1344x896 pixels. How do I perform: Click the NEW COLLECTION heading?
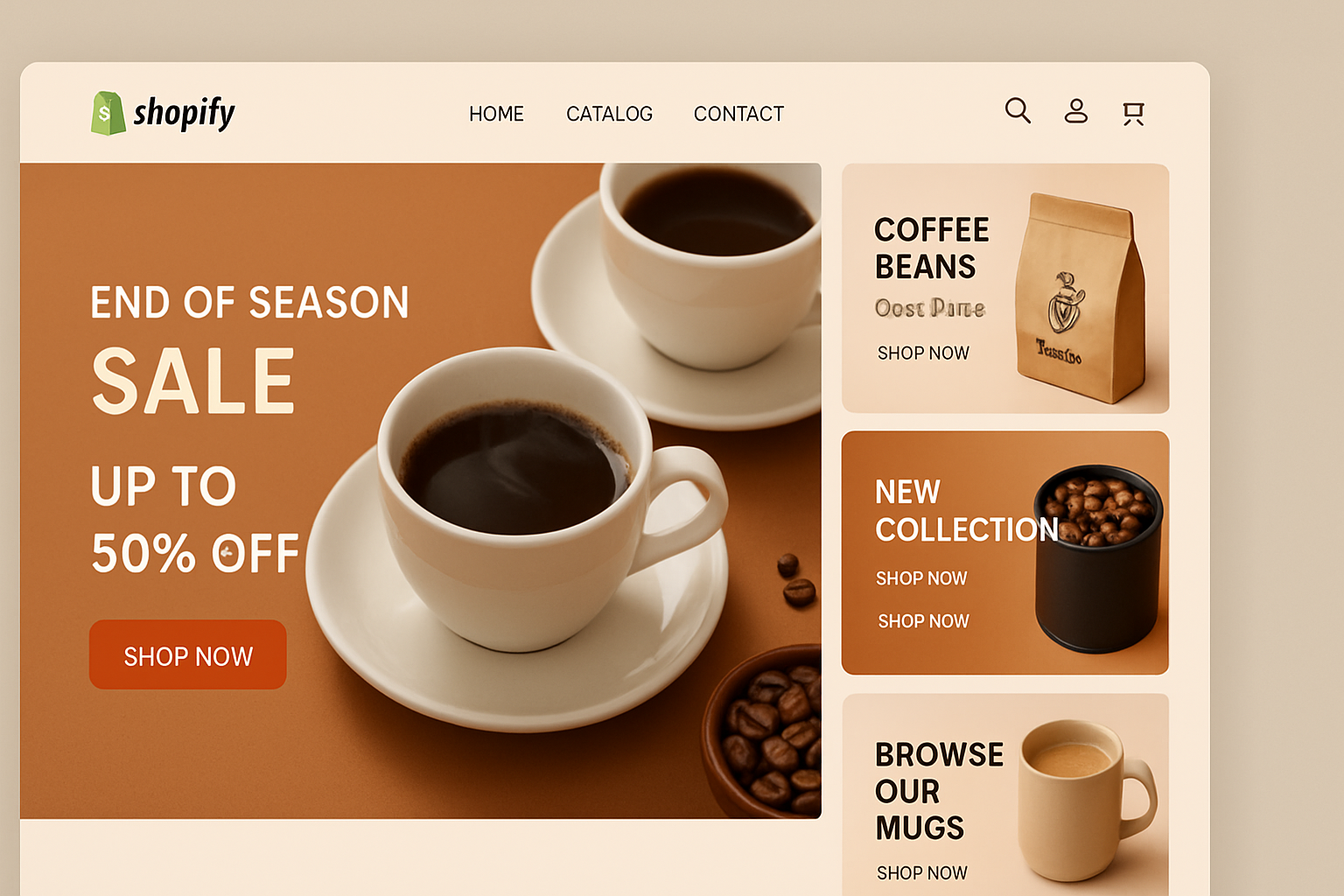point(967,511)
